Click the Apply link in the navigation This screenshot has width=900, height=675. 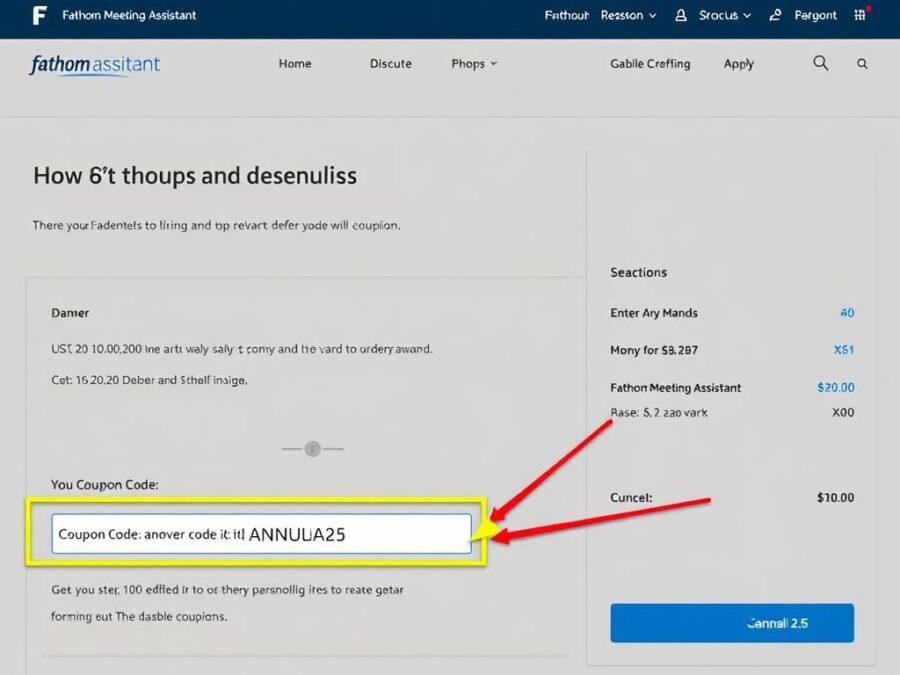point(738,63)
